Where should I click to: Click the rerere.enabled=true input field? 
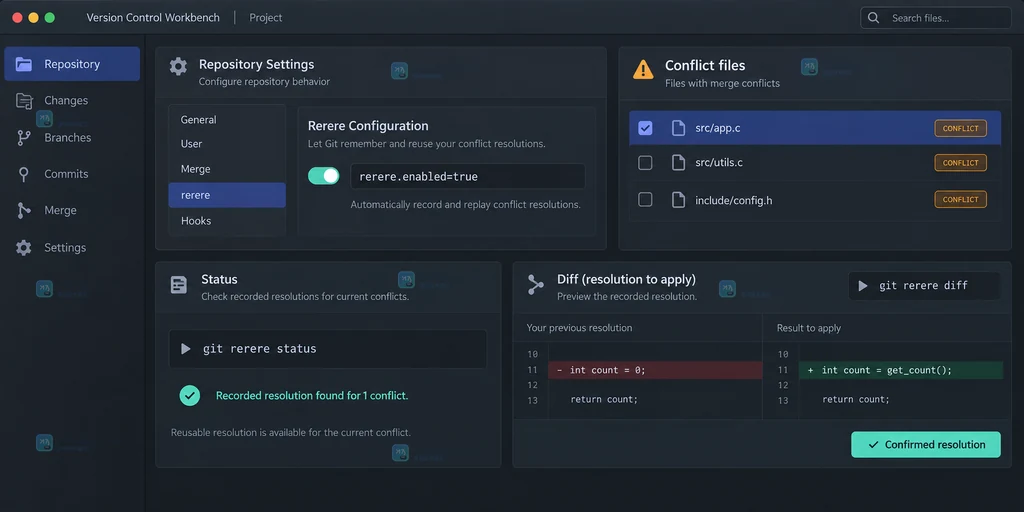tap(468, 176)
